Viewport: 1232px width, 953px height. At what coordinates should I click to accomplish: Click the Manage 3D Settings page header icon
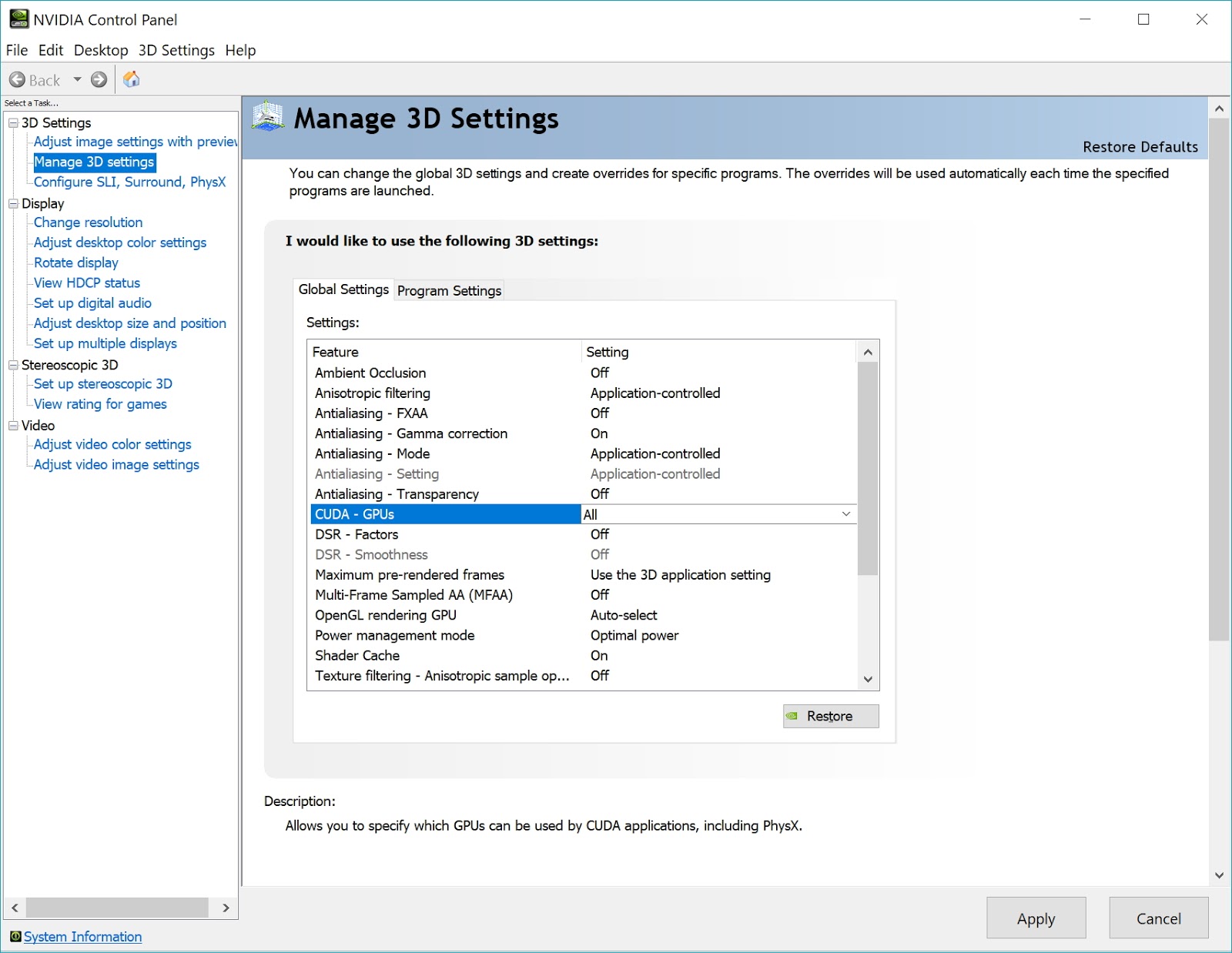(269, 119)
